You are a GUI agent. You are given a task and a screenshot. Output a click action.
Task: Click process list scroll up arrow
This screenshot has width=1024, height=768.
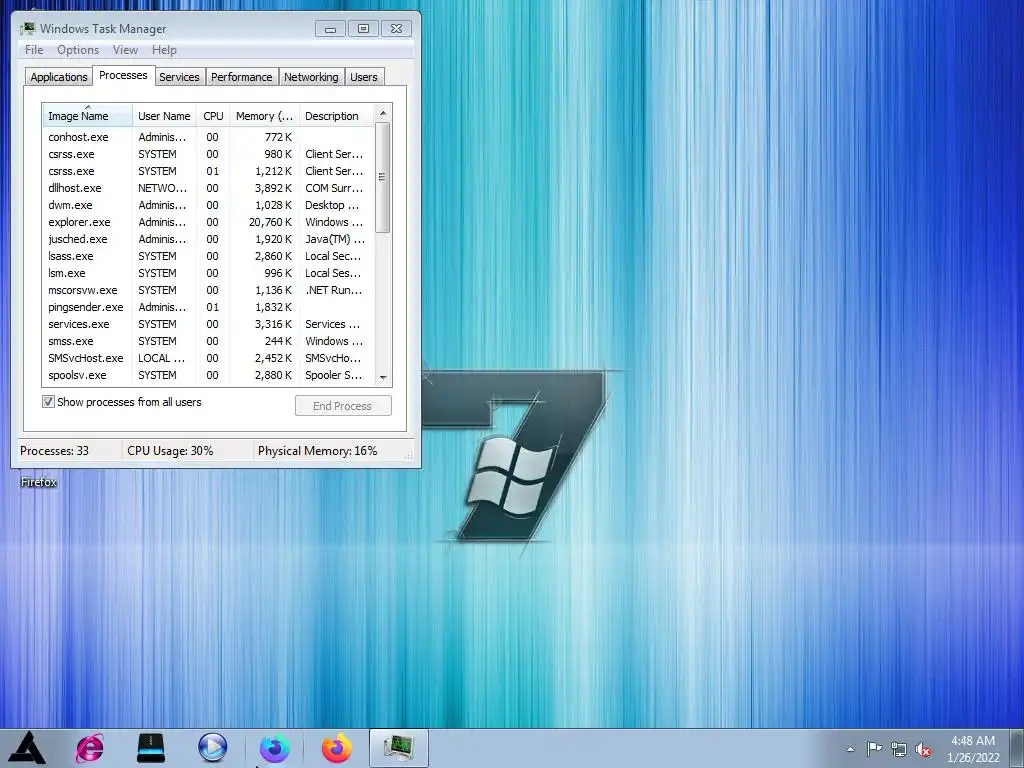coord(383,113)
